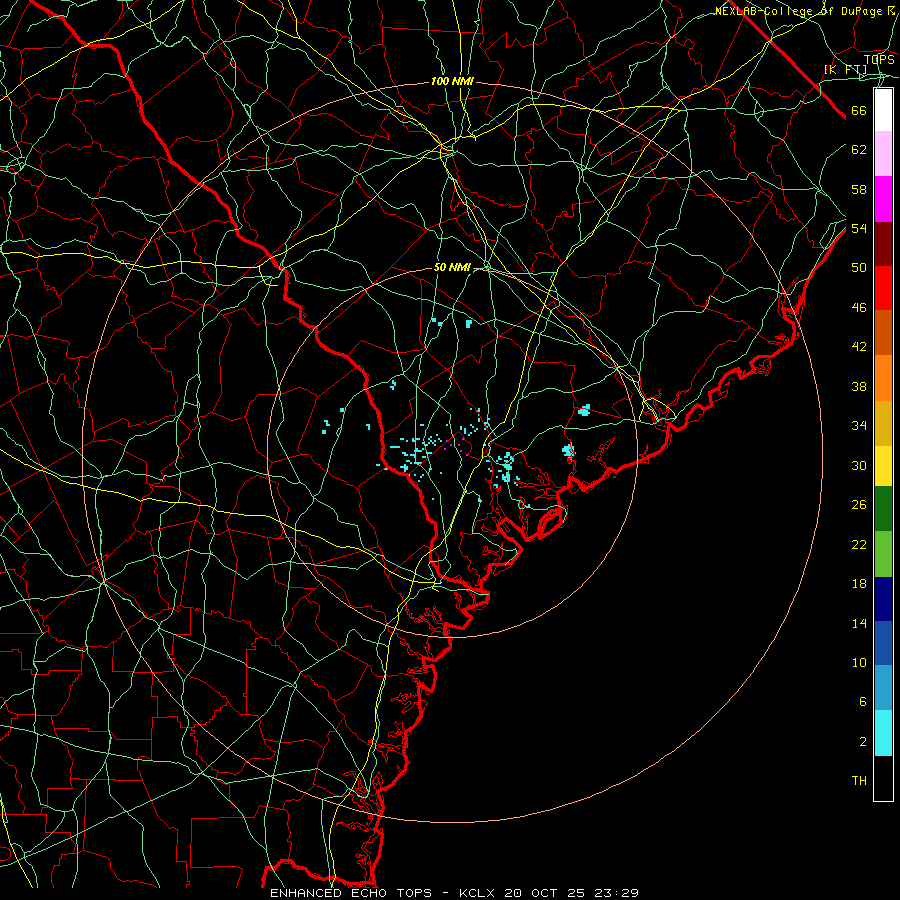
Task: Click the dark orange 42-46 kft swatch
Action: click(x=883, y=333)
